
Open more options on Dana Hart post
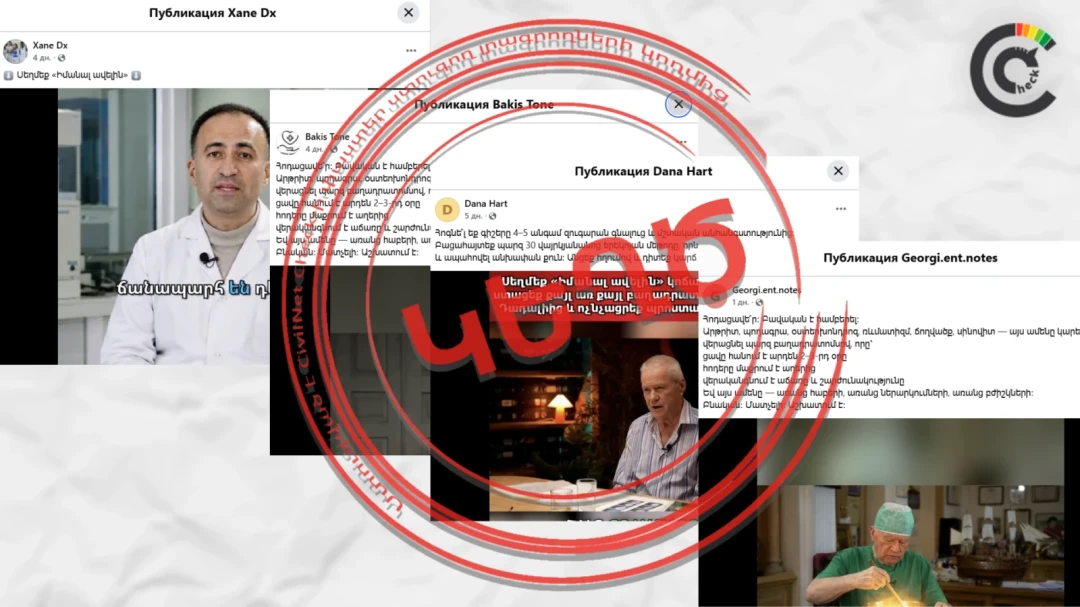click(x=841, y=209)
